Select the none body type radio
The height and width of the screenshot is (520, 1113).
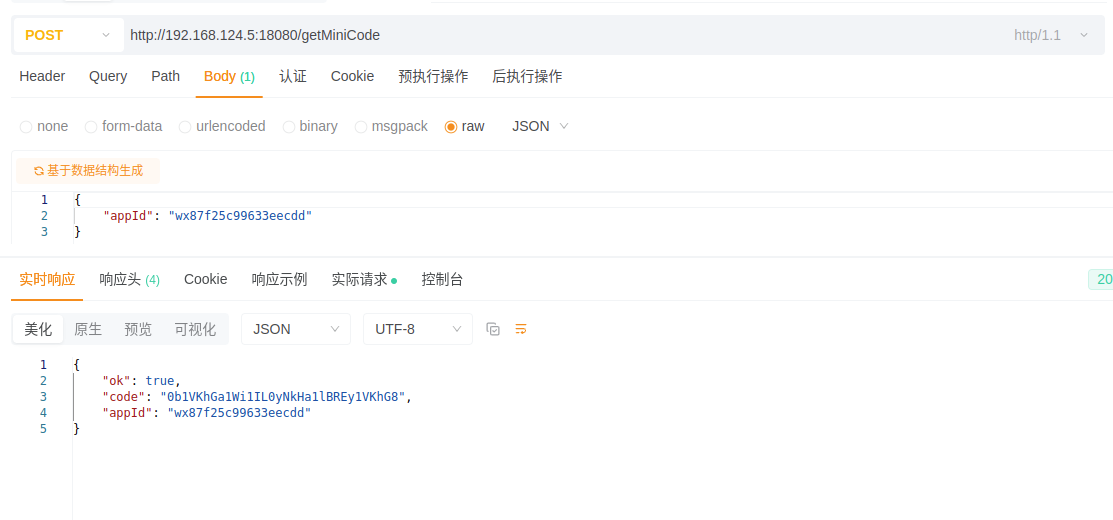click(26, 127)
